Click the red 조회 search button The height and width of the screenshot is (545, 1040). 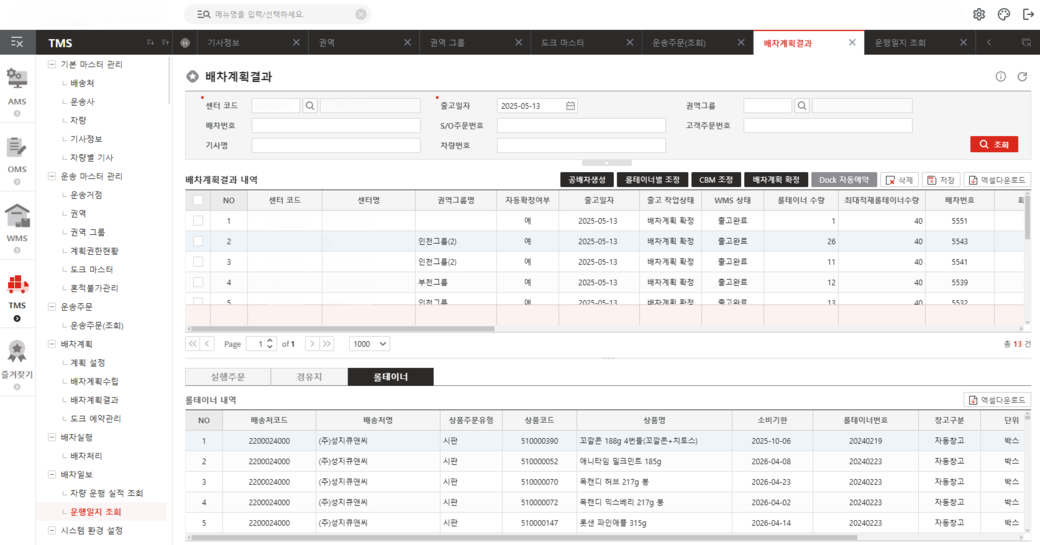(x=994, y=144)
